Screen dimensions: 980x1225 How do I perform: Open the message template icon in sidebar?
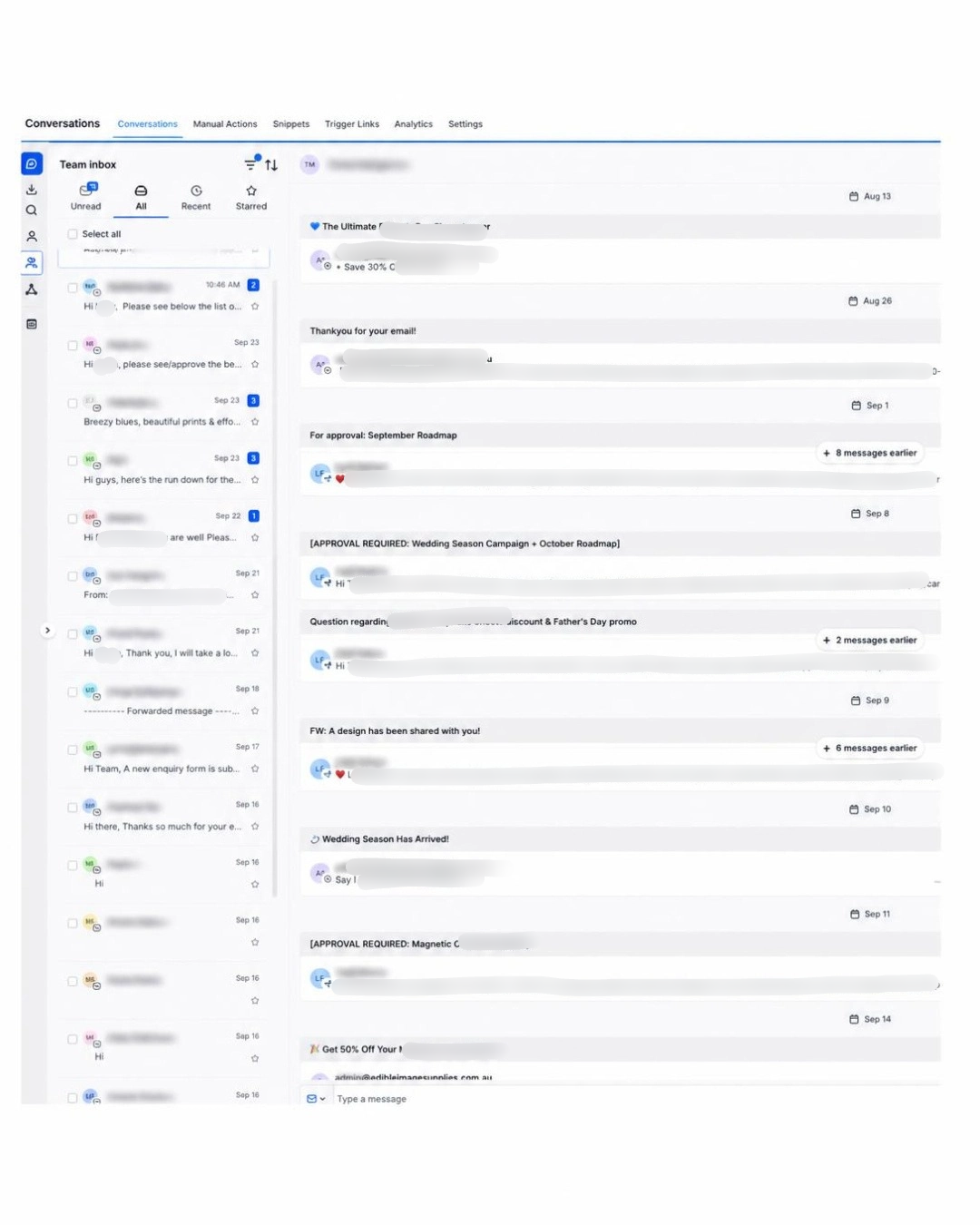(x=32, y=324)
